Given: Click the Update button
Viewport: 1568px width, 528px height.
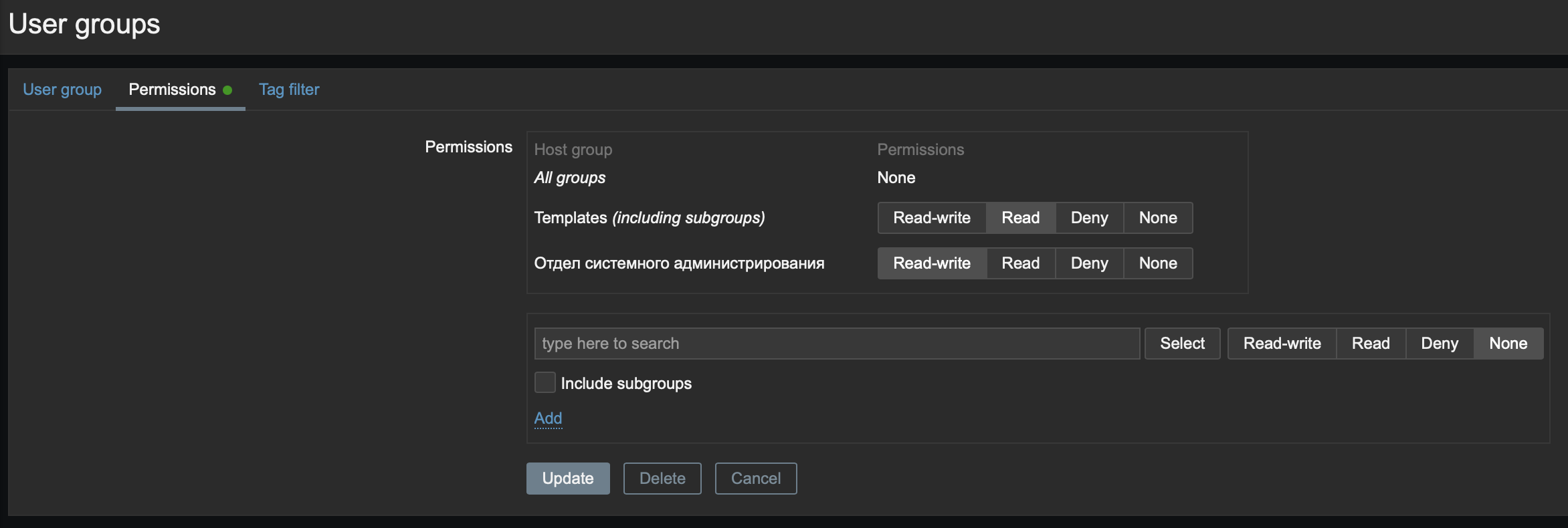Looking at the screenshot, I should (568, 479).
